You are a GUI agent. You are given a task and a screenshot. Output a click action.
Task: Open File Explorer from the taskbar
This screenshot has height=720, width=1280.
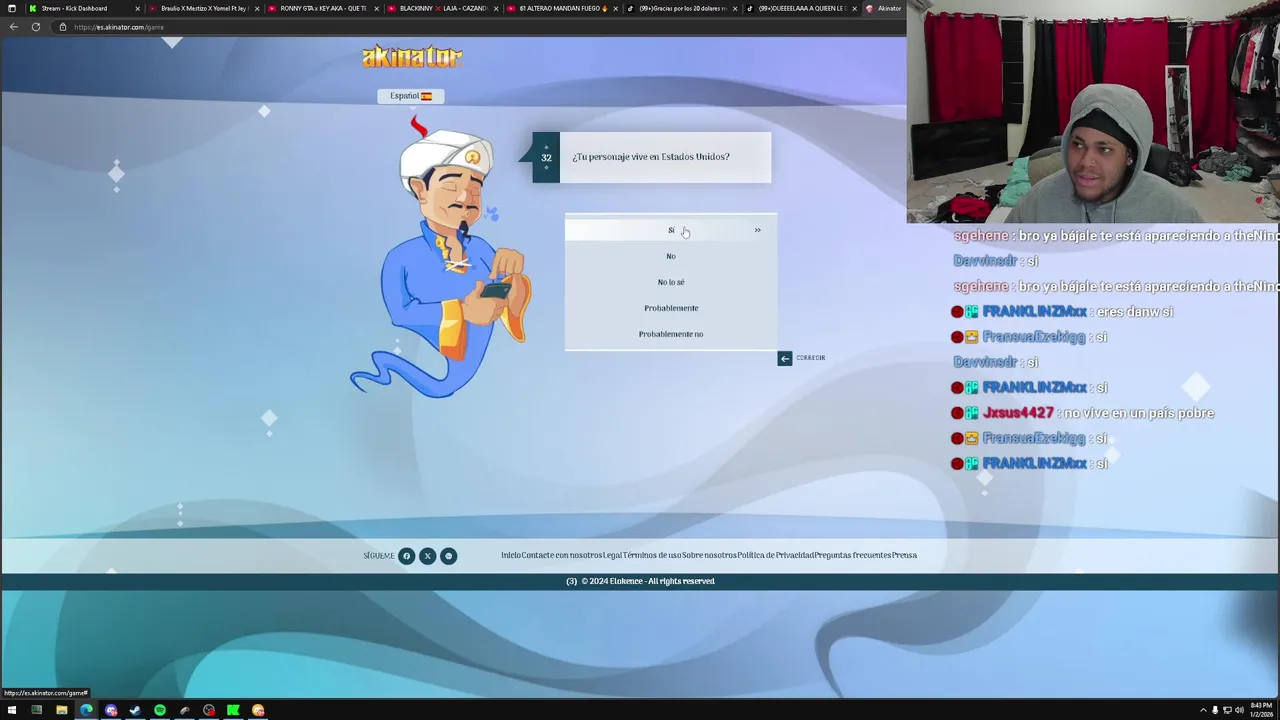61,710
